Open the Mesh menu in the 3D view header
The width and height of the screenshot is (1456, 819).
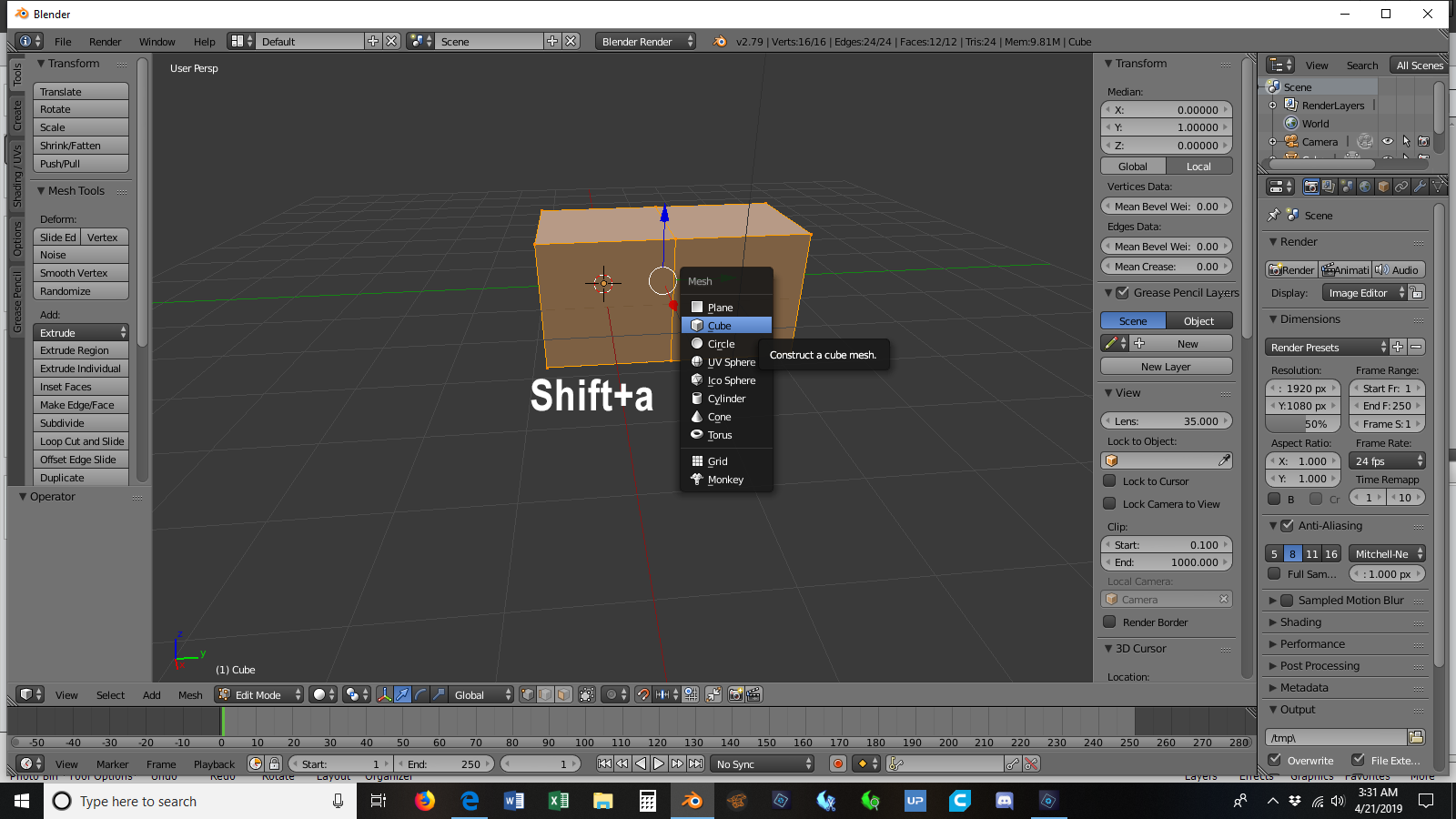tap(190, 694)
